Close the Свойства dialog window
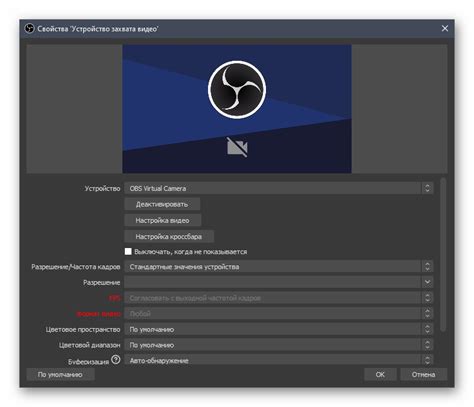 tap(445, 28)
